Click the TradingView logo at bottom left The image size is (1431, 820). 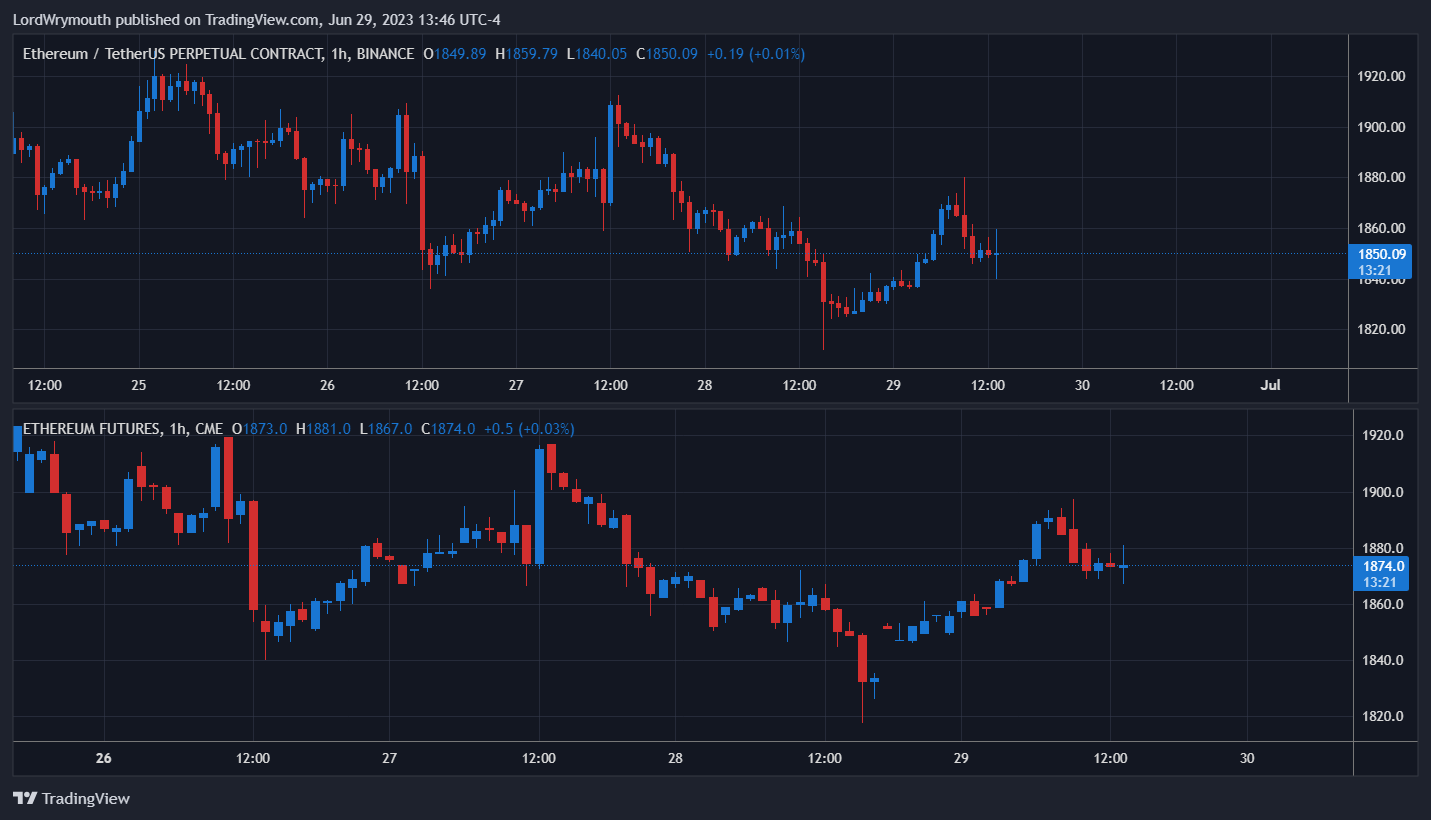pos(71,798)
